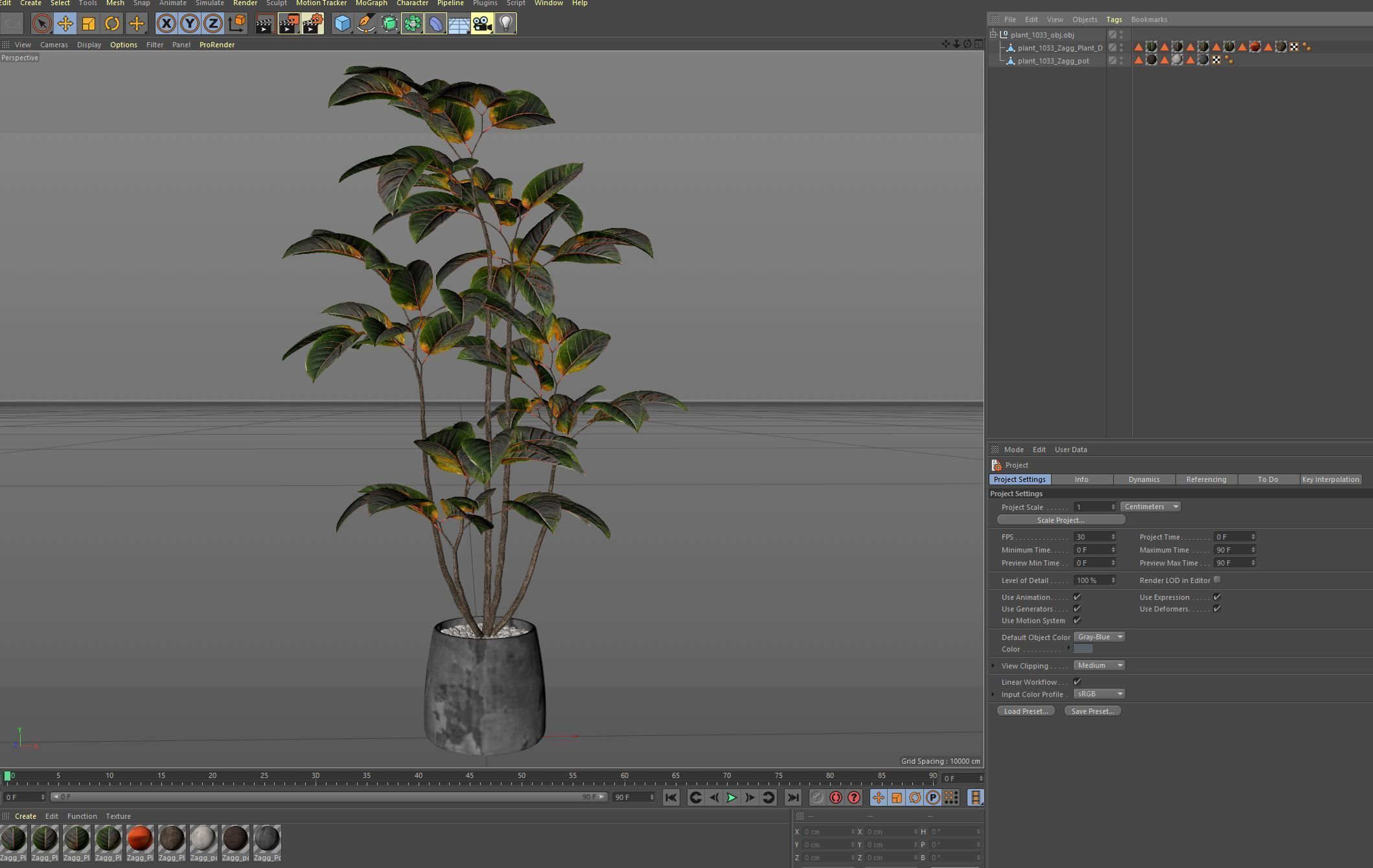Uncheck Use Expression checkbox
Viewport: 1373px width, 868px height.
pos(1217,597)
